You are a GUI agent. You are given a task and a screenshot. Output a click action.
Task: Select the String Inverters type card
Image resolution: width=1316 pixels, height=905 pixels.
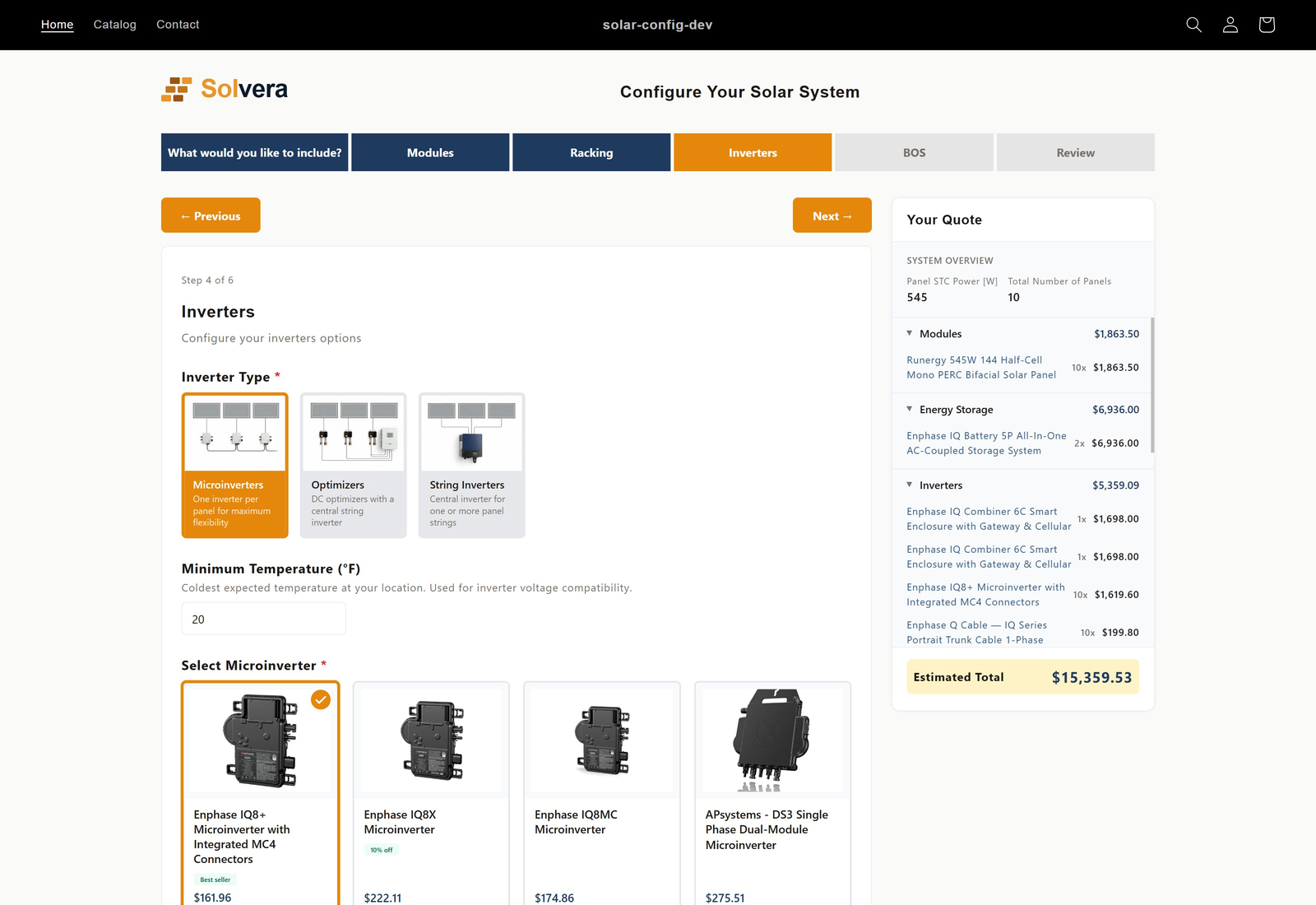[472, 466]
